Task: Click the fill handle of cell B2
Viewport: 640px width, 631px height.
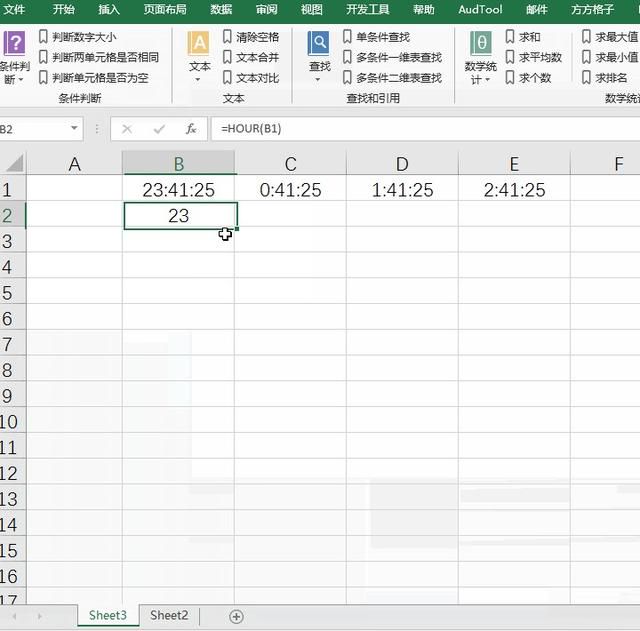Action: [237, 229]
